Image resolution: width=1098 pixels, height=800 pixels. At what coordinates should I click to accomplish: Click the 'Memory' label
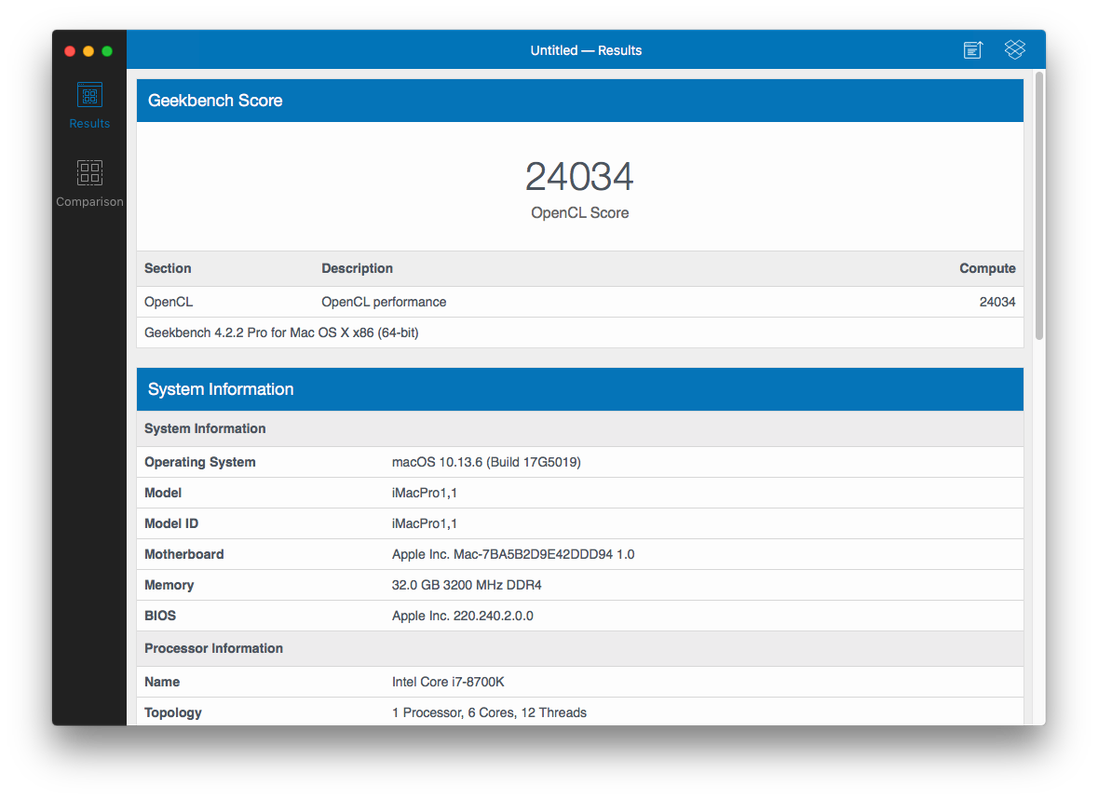click(169, 586)
